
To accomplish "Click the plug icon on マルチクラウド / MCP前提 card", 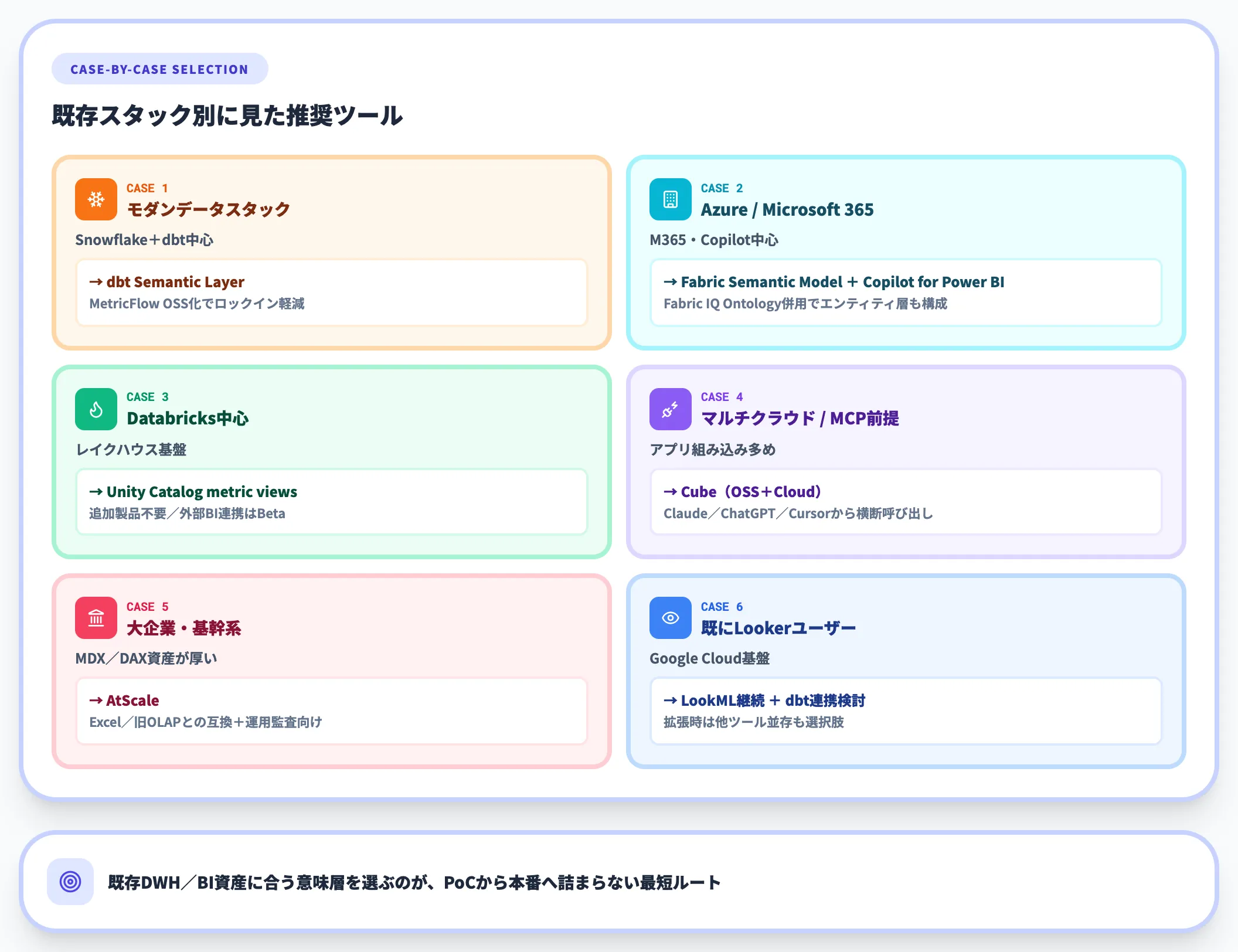I will pyautogui.click(x=669, y=409).
